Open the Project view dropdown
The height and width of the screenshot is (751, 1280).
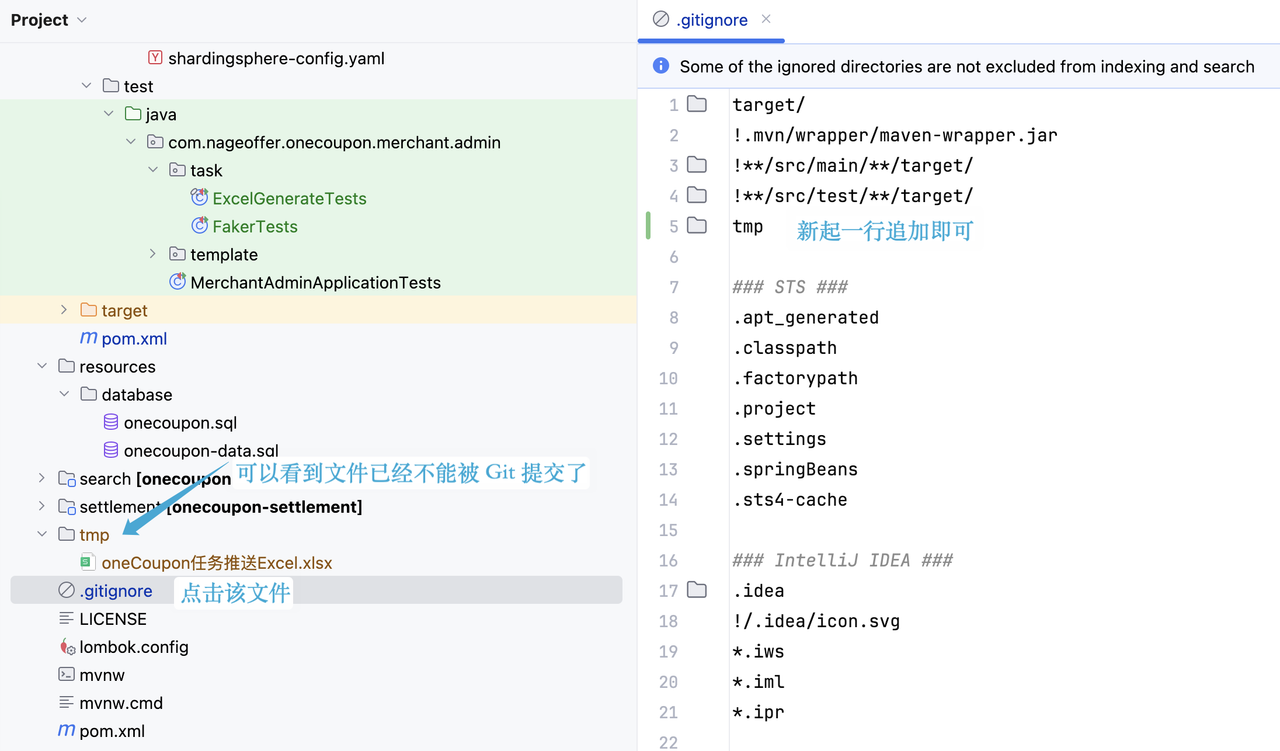click(49, 20)
